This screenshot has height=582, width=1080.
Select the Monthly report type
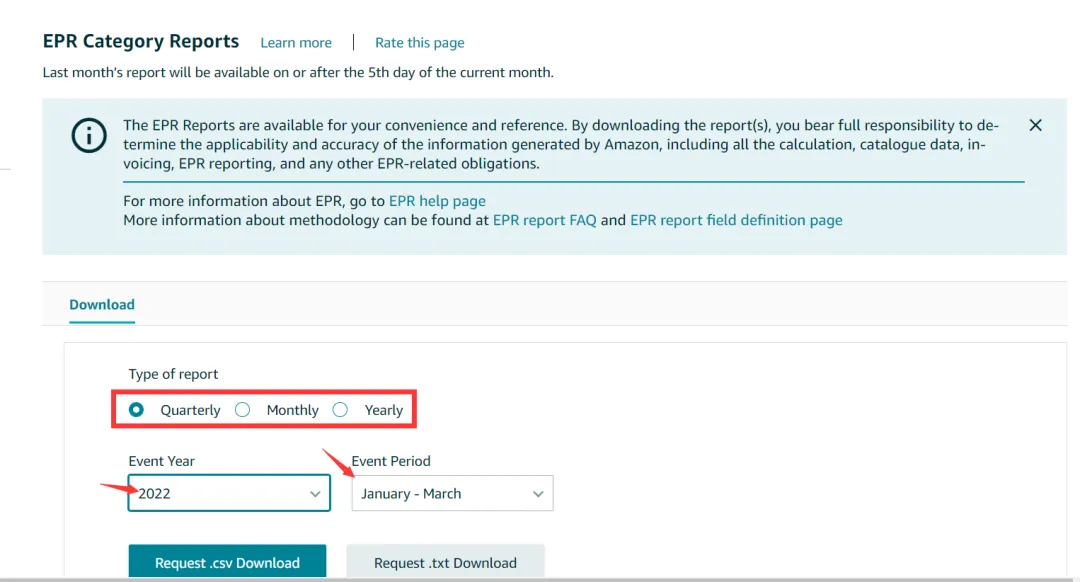pyautogui.click(x=242, y=410)
